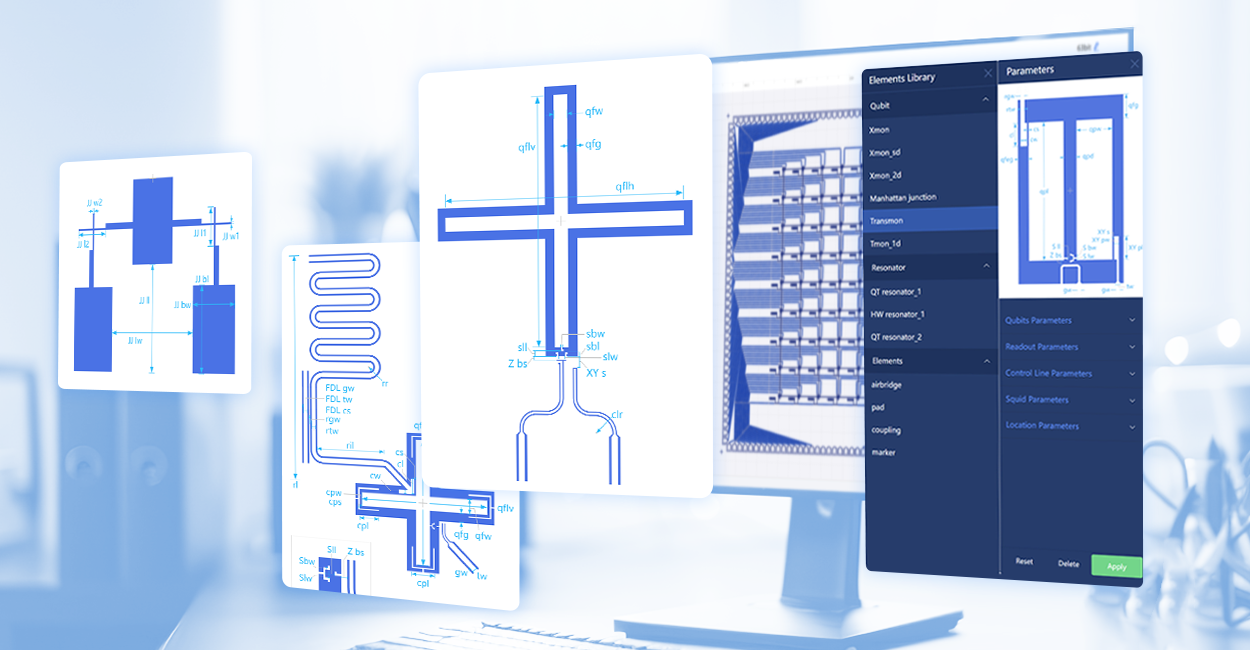Choose the Manhattan junction element
The image size is (1250, 650).
click(917, 197)
